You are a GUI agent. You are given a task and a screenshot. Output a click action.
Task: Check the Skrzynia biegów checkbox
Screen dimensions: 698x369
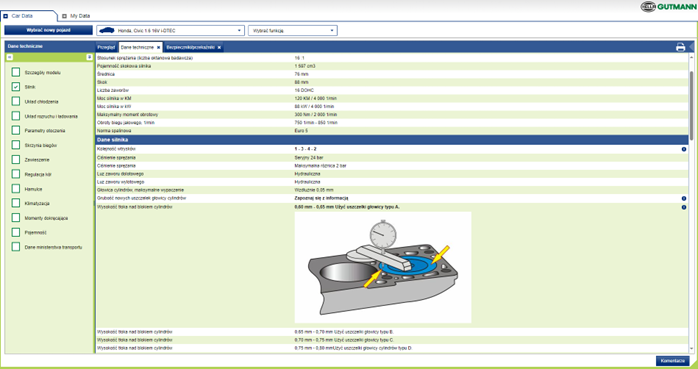[16, 145]
